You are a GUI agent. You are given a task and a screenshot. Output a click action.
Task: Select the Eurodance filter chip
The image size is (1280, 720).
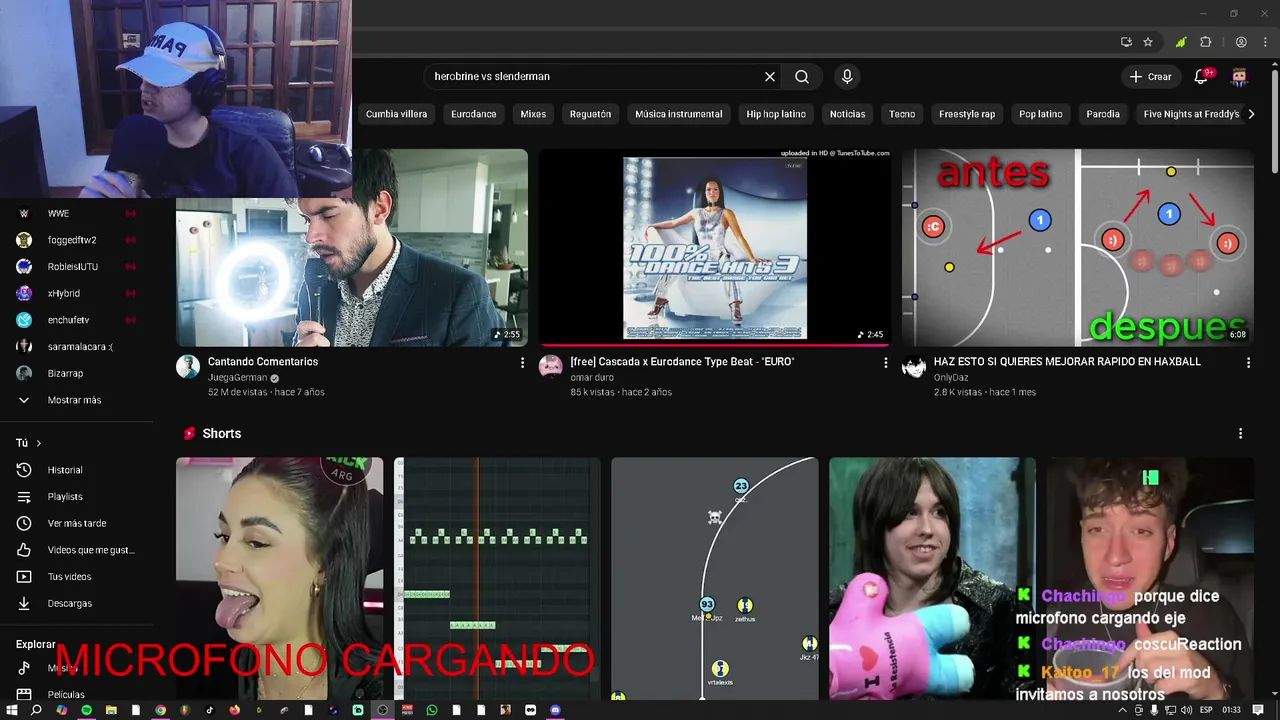474,114
